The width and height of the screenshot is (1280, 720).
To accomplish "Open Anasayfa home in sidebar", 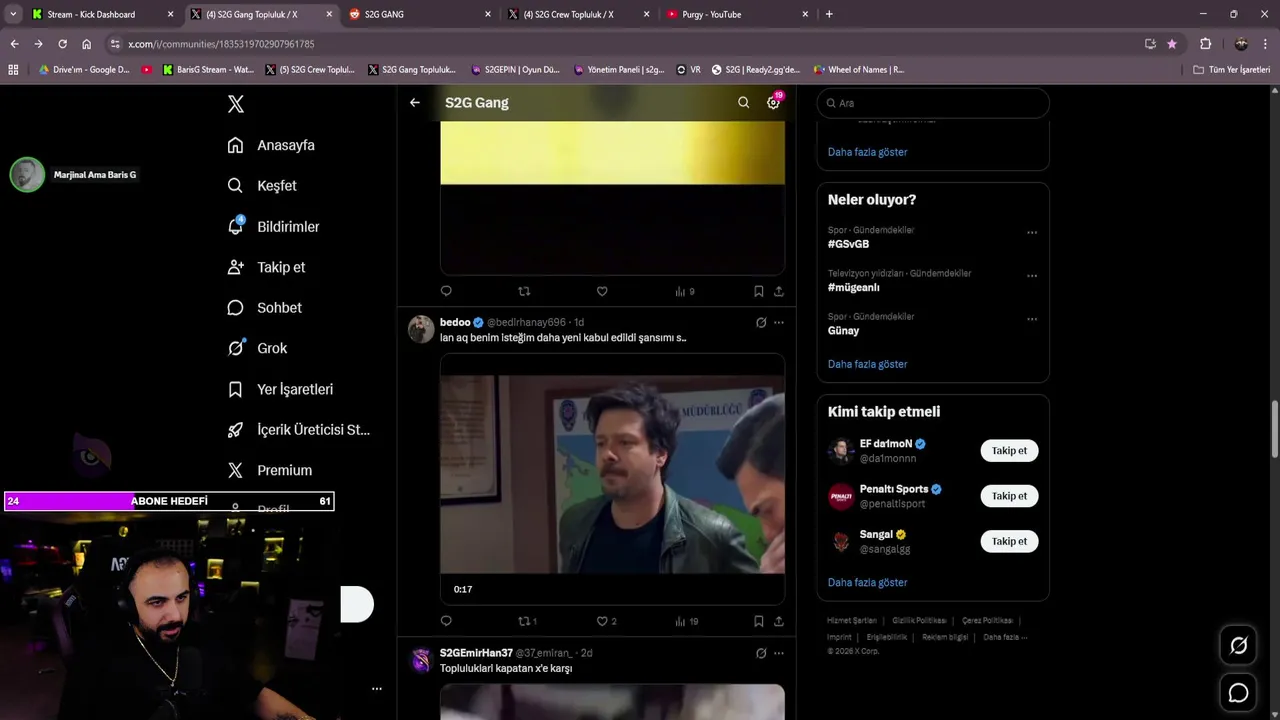I will 271,145.
